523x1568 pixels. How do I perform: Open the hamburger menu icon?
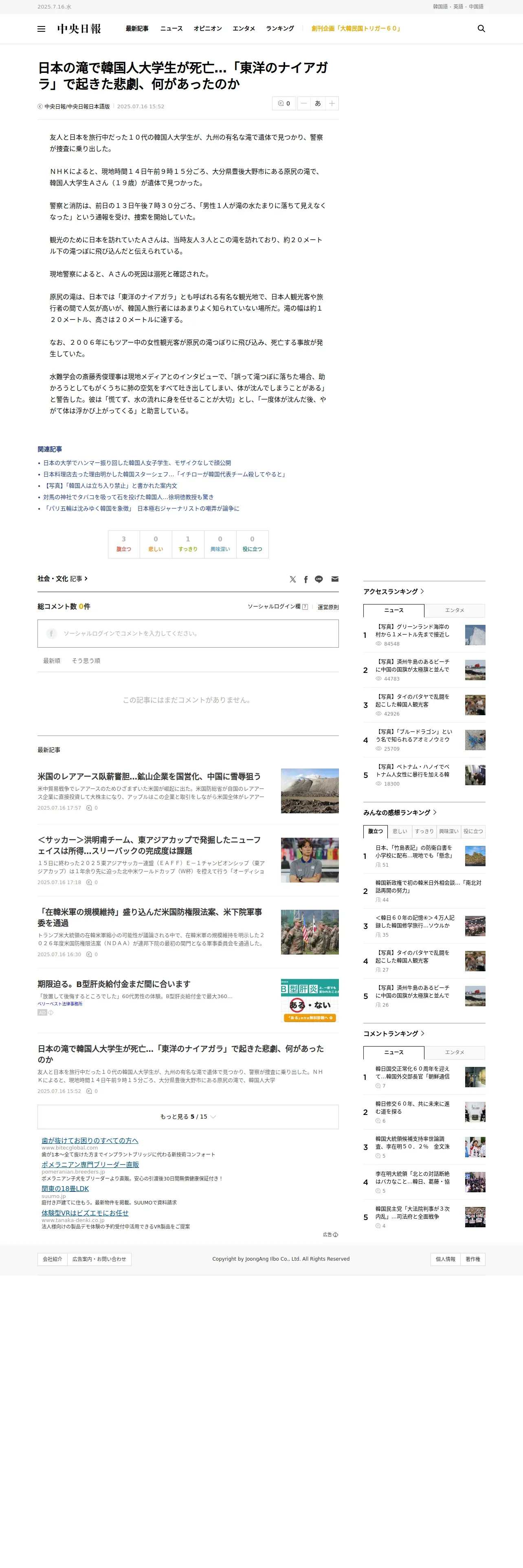42,28
